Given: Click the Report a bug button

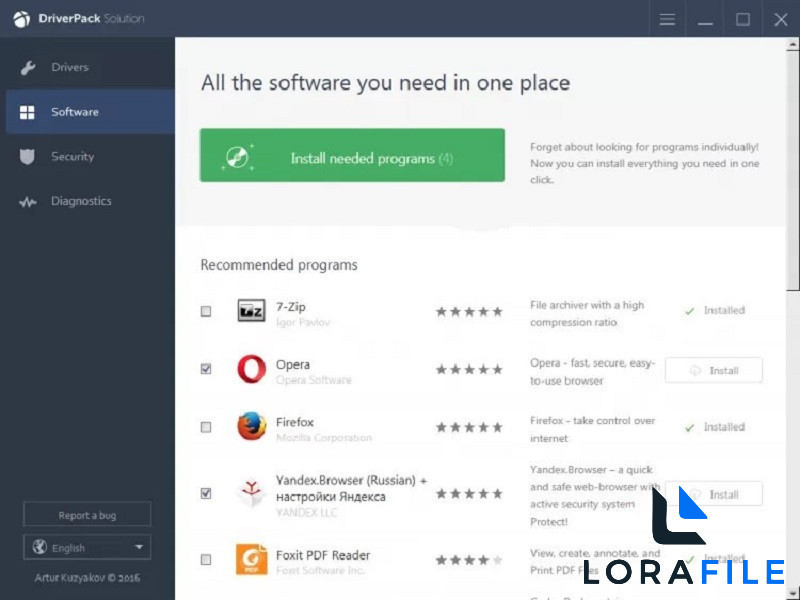Looking at the screenshot, I should click(x=87, y=514).
